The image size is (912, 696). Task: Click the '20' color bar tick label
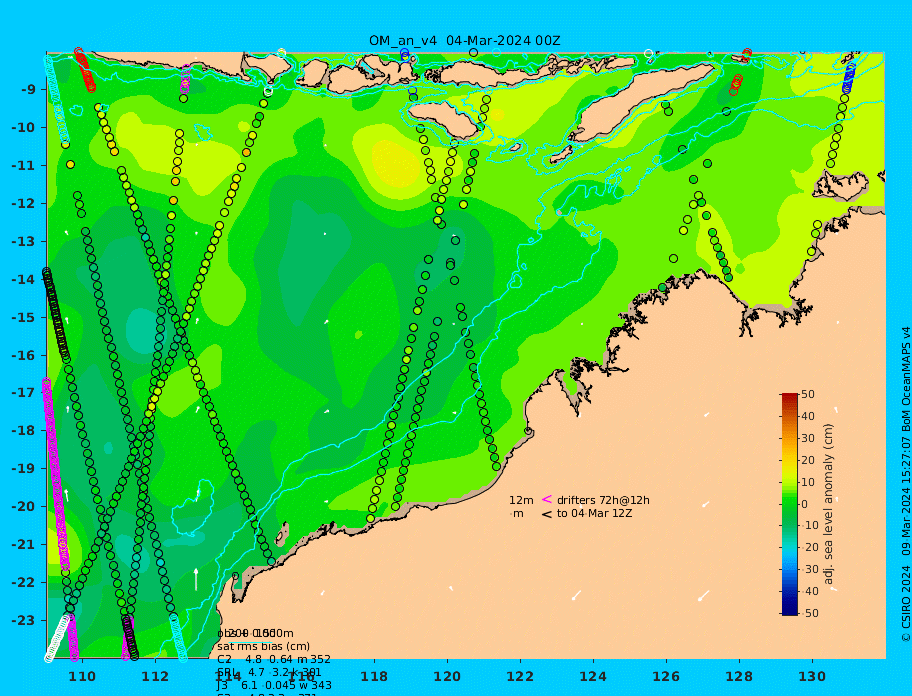pos(808,460)
